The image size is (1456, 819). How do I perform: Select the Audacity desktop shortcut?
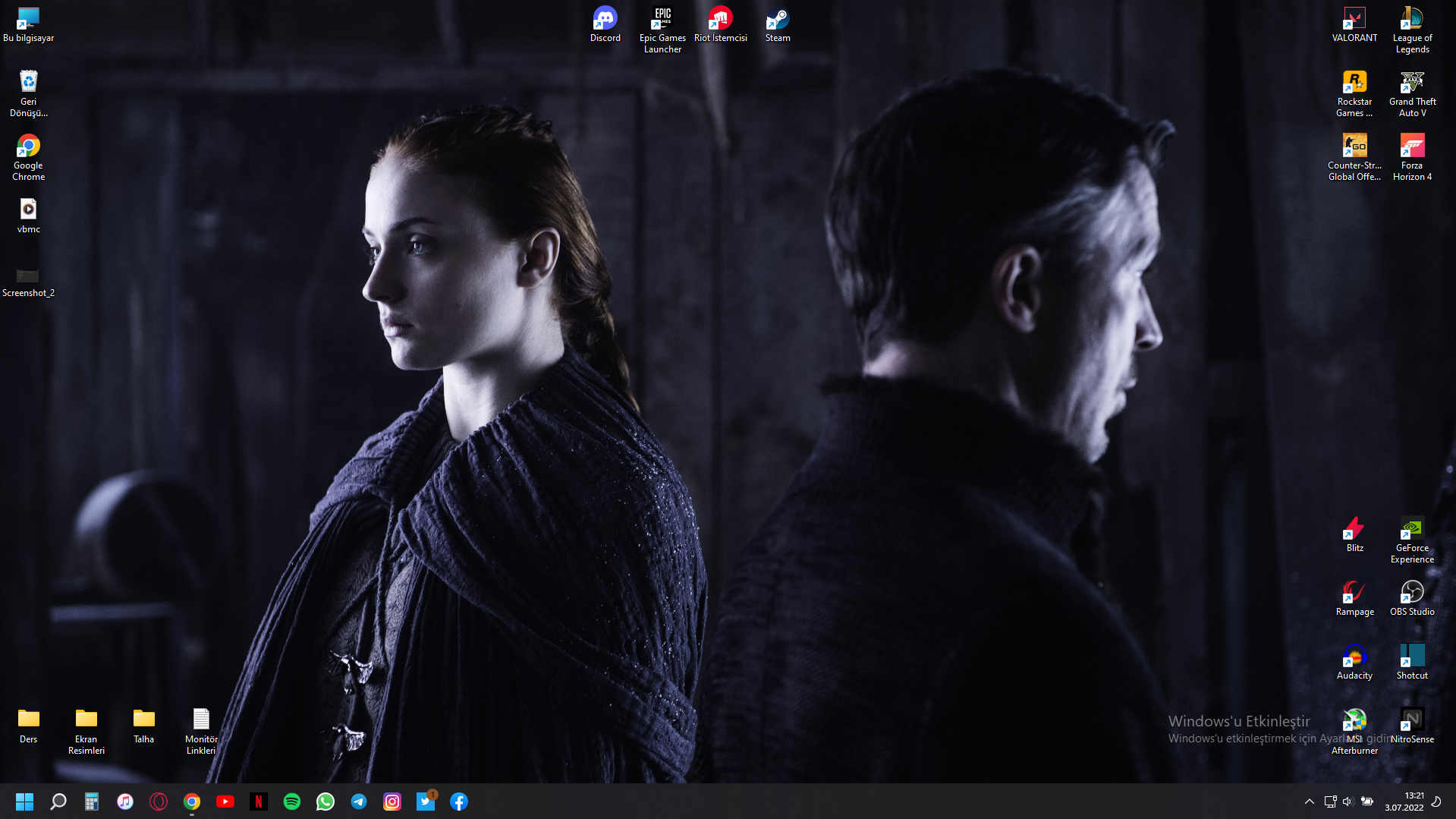point(1355,662)
